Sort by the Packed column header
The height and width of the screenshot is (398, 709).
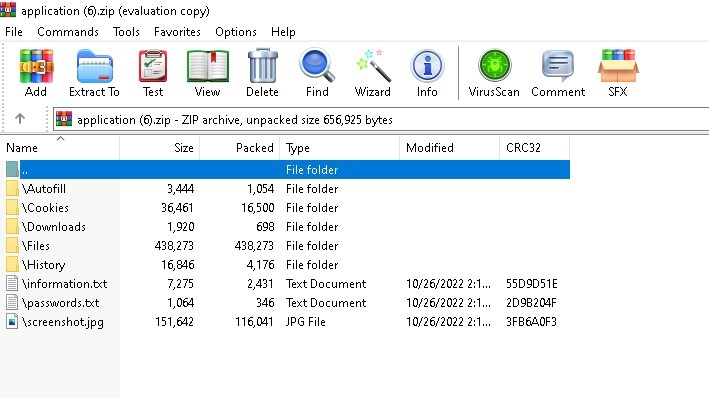coord(240,148)
